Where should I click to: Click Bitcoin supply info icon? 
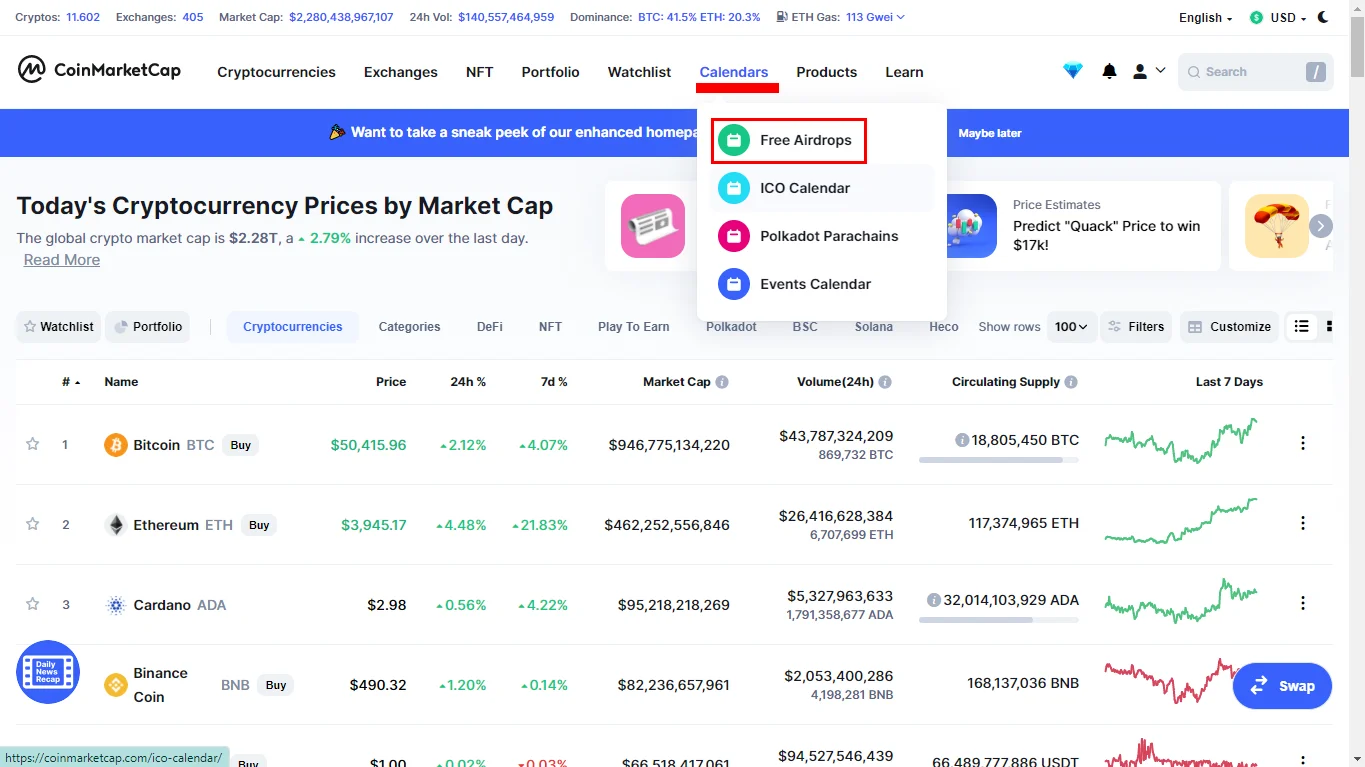click(x=962, y=440)
